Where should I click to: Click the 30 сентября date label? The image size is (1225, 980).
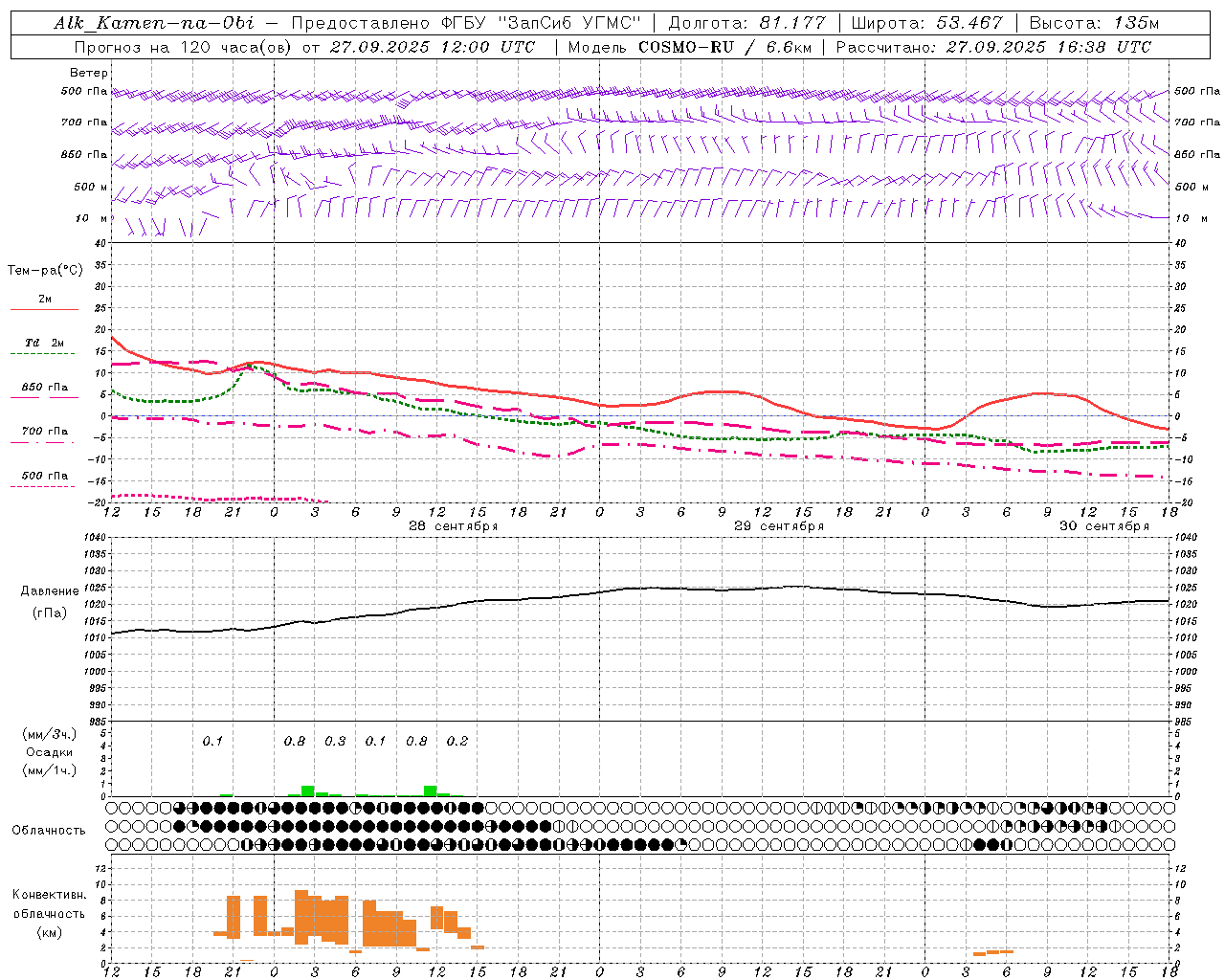pos(1103,526)
